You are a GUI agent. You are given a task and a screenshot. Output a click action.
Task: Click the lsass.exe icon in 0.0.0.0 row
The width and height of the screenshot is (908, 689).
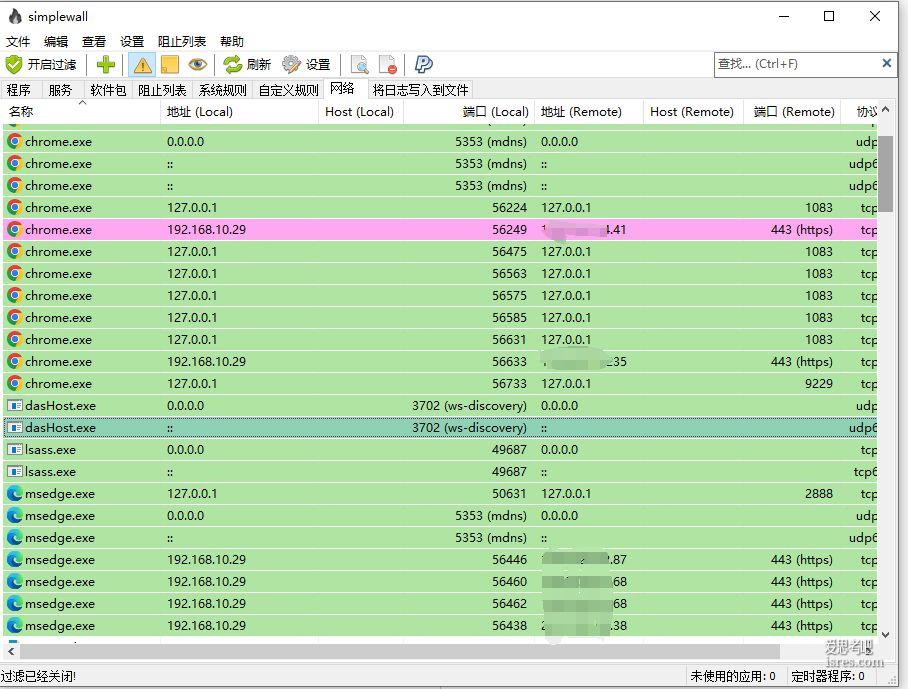coord(14,449)
